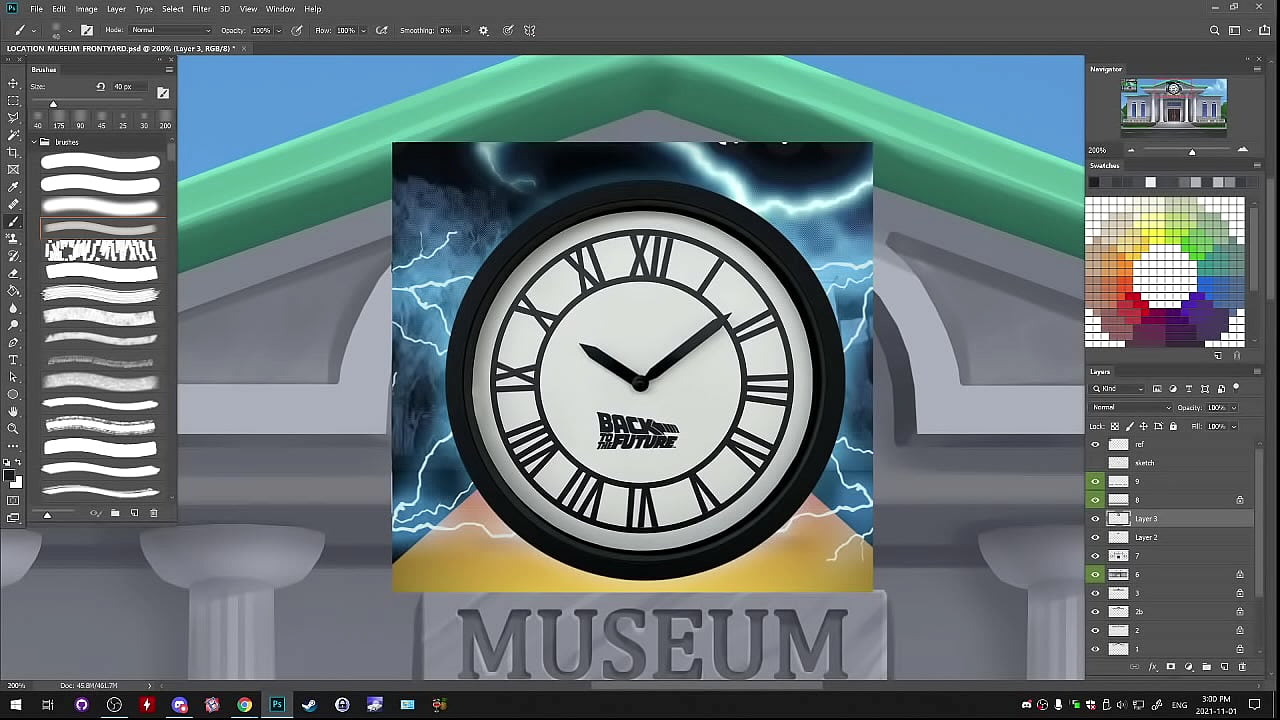Choose the Horizontal Type tool
The image size is (1280, 720).
tap(13, 360)
